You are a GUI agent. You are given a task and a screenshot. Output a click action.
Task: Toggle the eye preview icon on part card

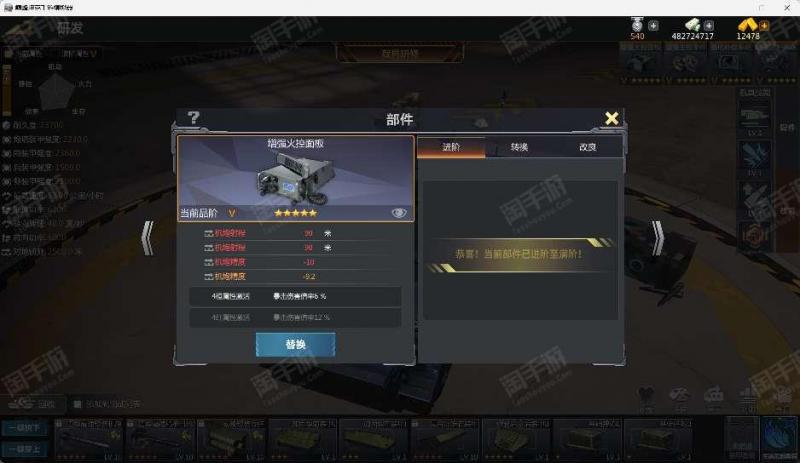point(399,212)
